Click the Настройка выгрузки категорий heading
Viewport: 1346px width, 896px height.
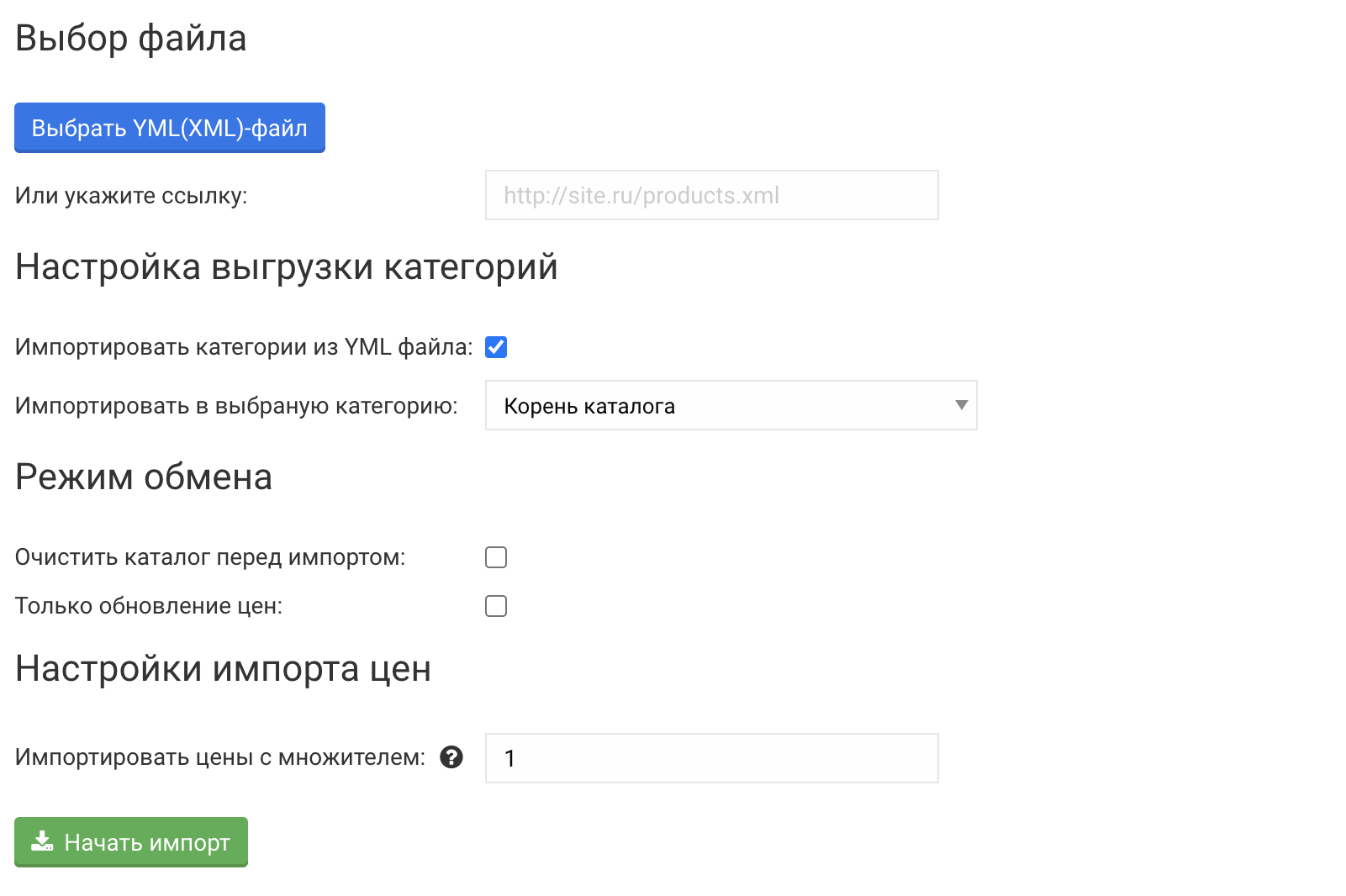(x=287, y=267)
